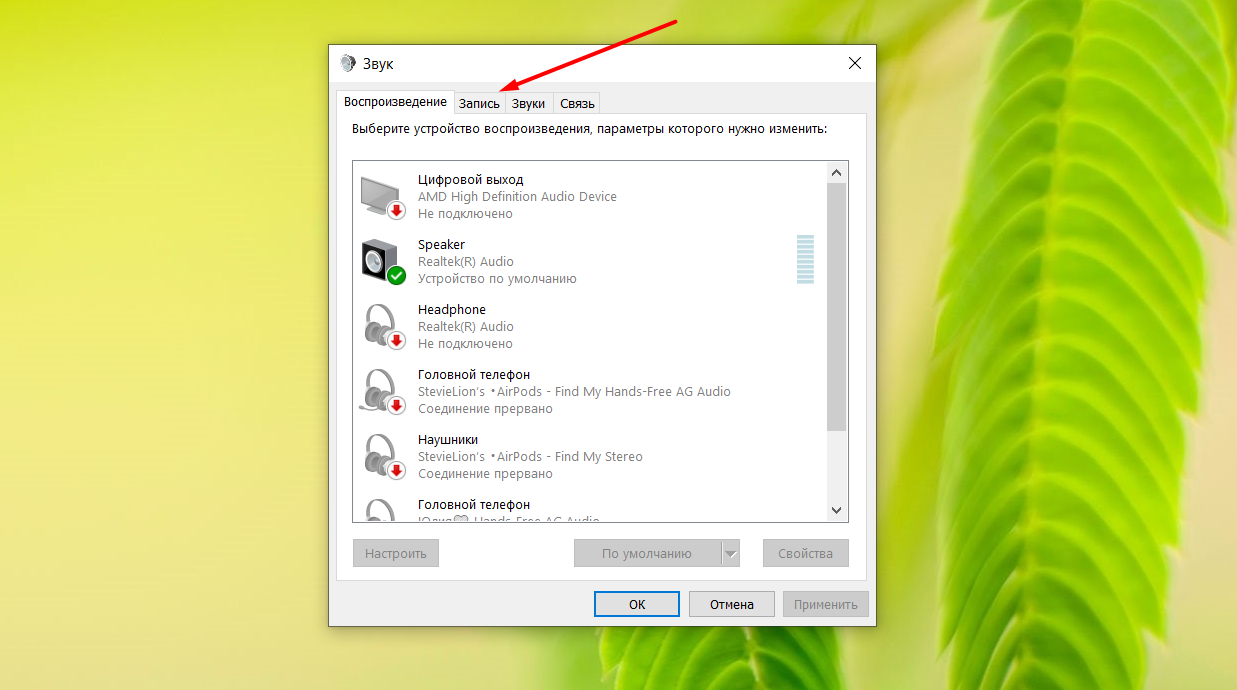Confirm with the ОК button
This screenshot has height=690, width=1237.
click(637, 604)
